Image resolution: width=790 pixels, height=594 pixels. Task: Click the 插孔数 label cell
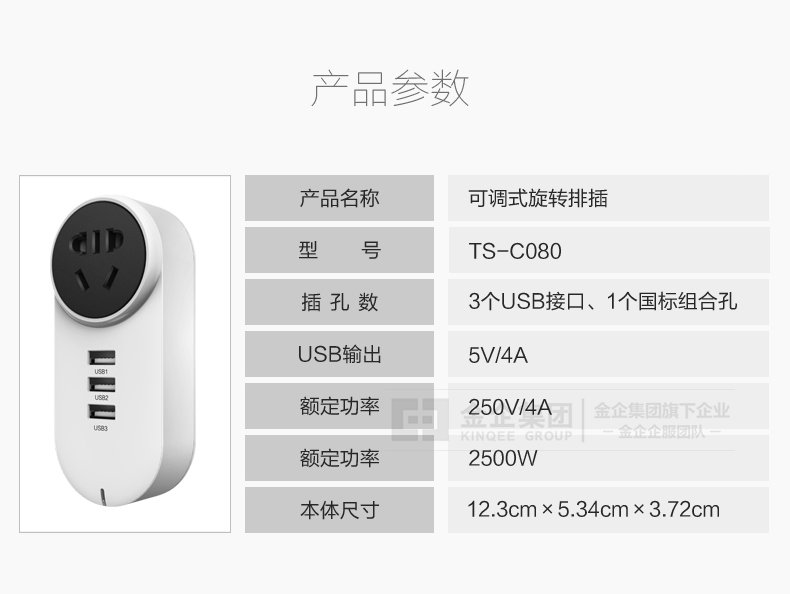[340, 302]
